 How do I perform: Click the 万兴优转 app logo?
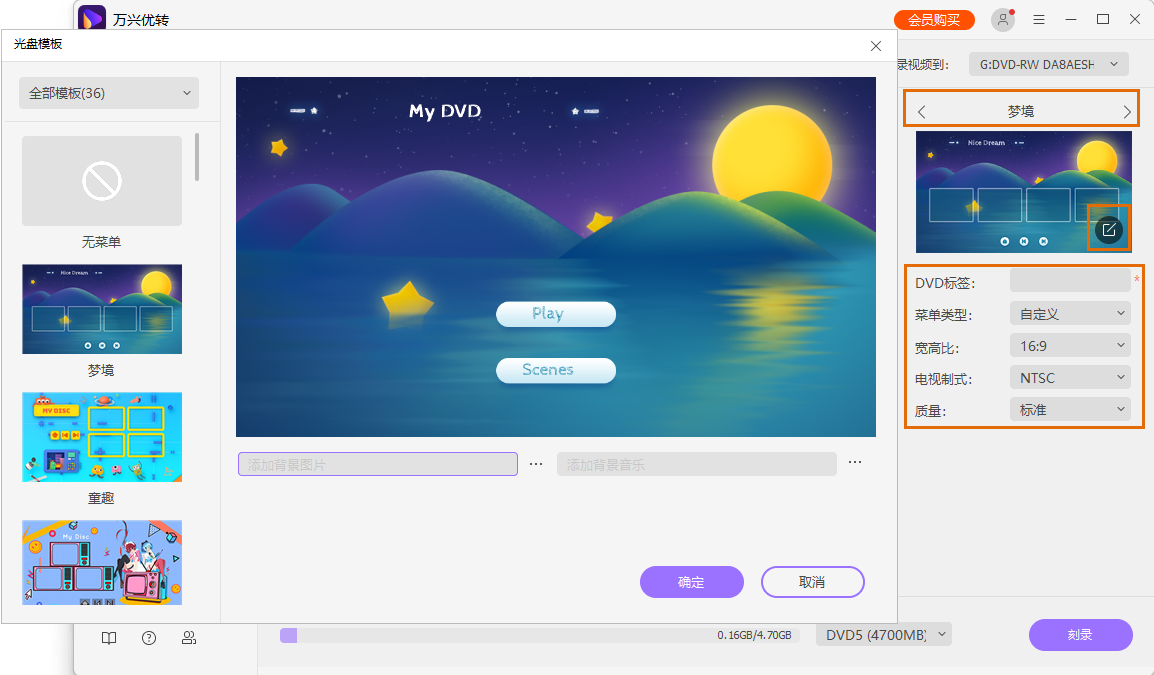pos(93,18)
